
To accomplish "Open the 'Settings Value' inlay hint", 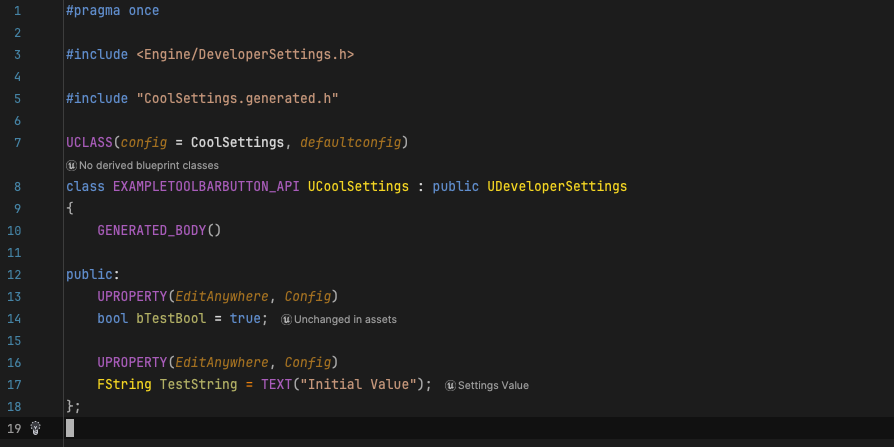I will click(487, 385).
